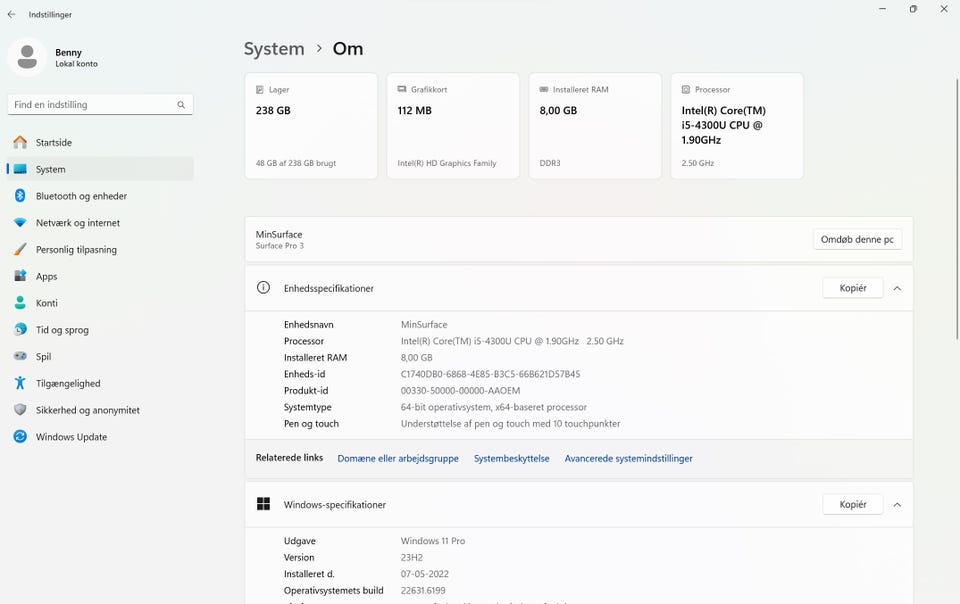Open Avancerede systemindstillinger link
The image size is (960, 604).
pyautogui.click(x=628, y=458)
